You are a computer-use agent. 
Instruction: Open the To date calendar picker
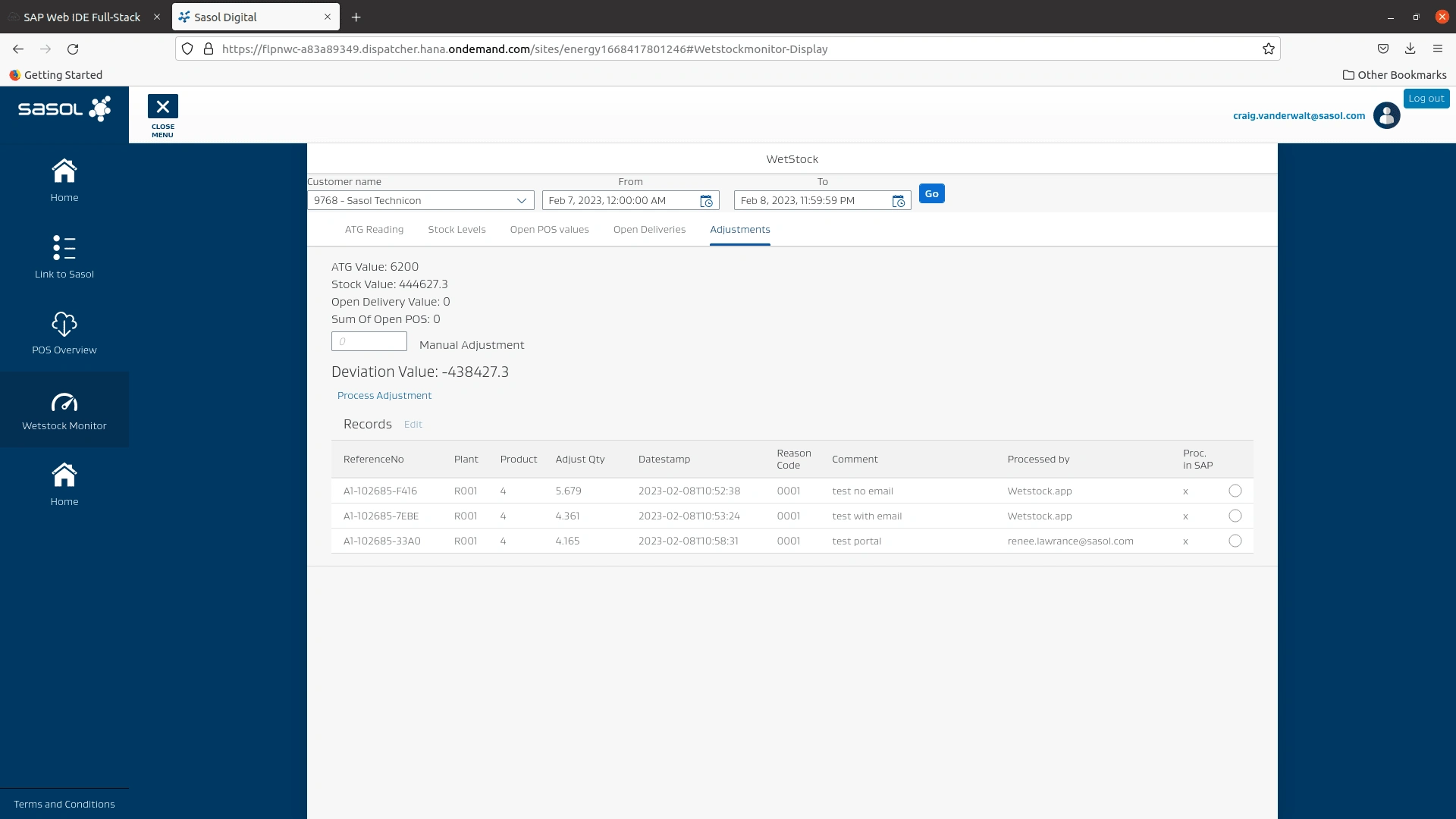pyautogui.click(x=898, y=201)
